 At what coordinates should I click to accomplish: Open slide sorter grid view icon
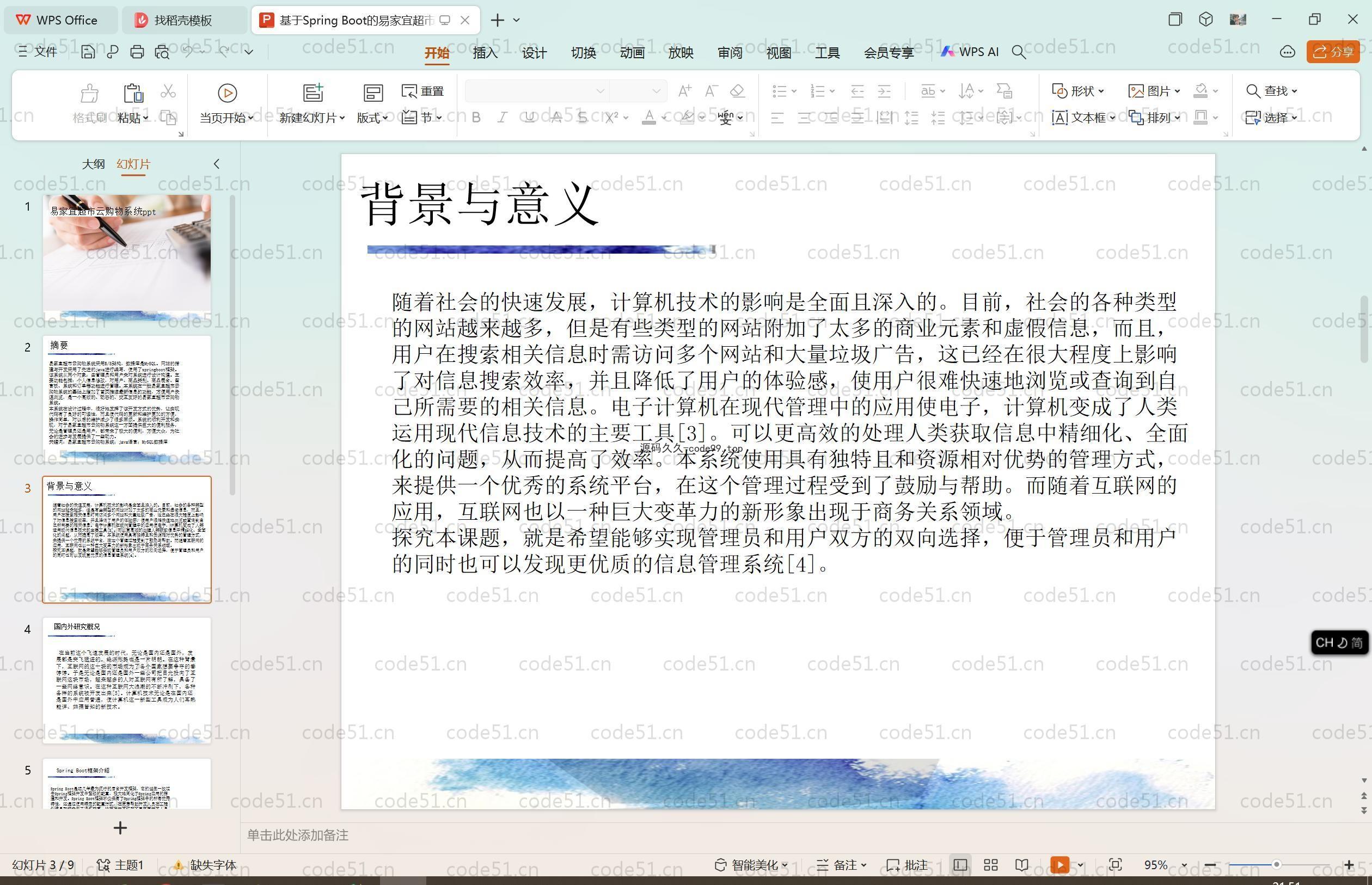pyautogui.click(x=990, y=865)
